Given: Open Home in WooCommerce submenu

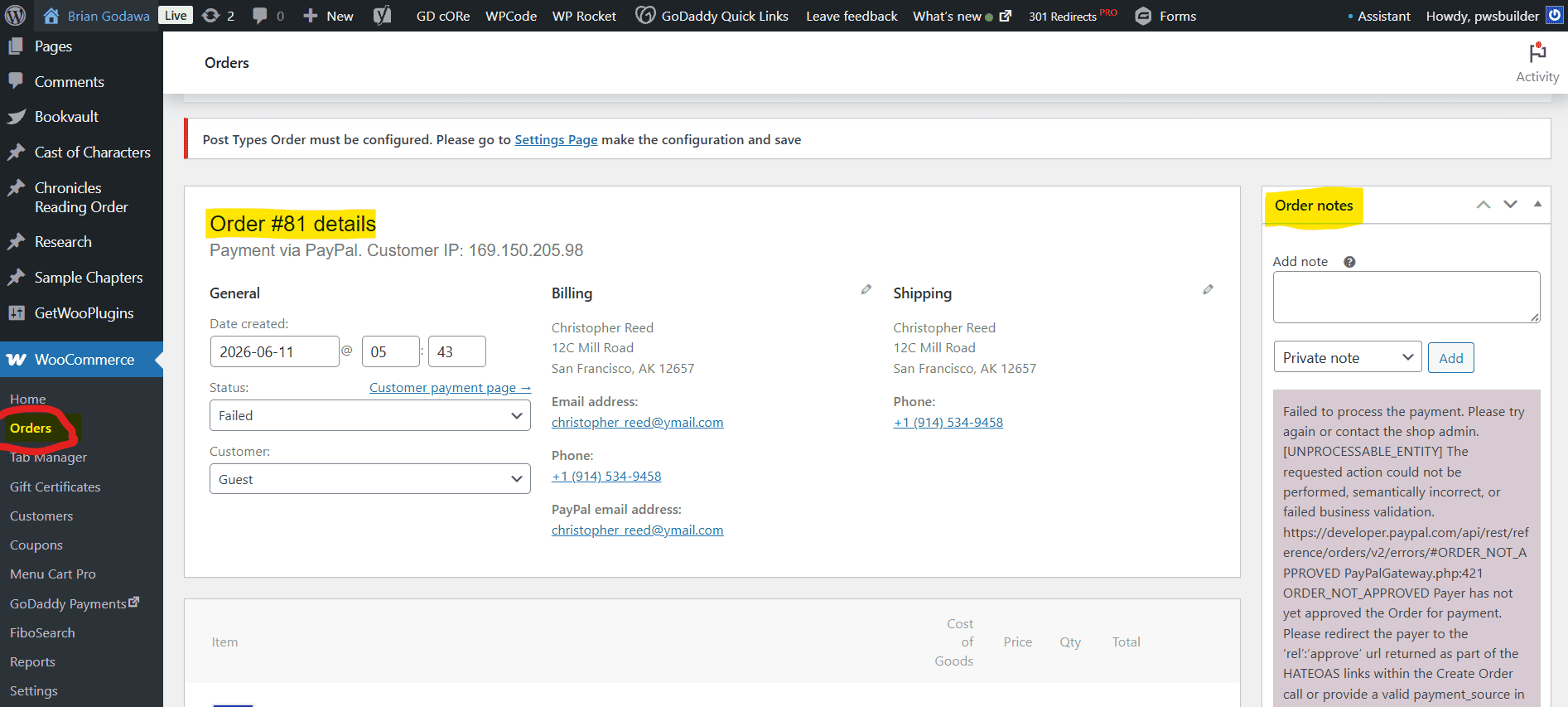Looking at the screenshot, I should 28,400.
